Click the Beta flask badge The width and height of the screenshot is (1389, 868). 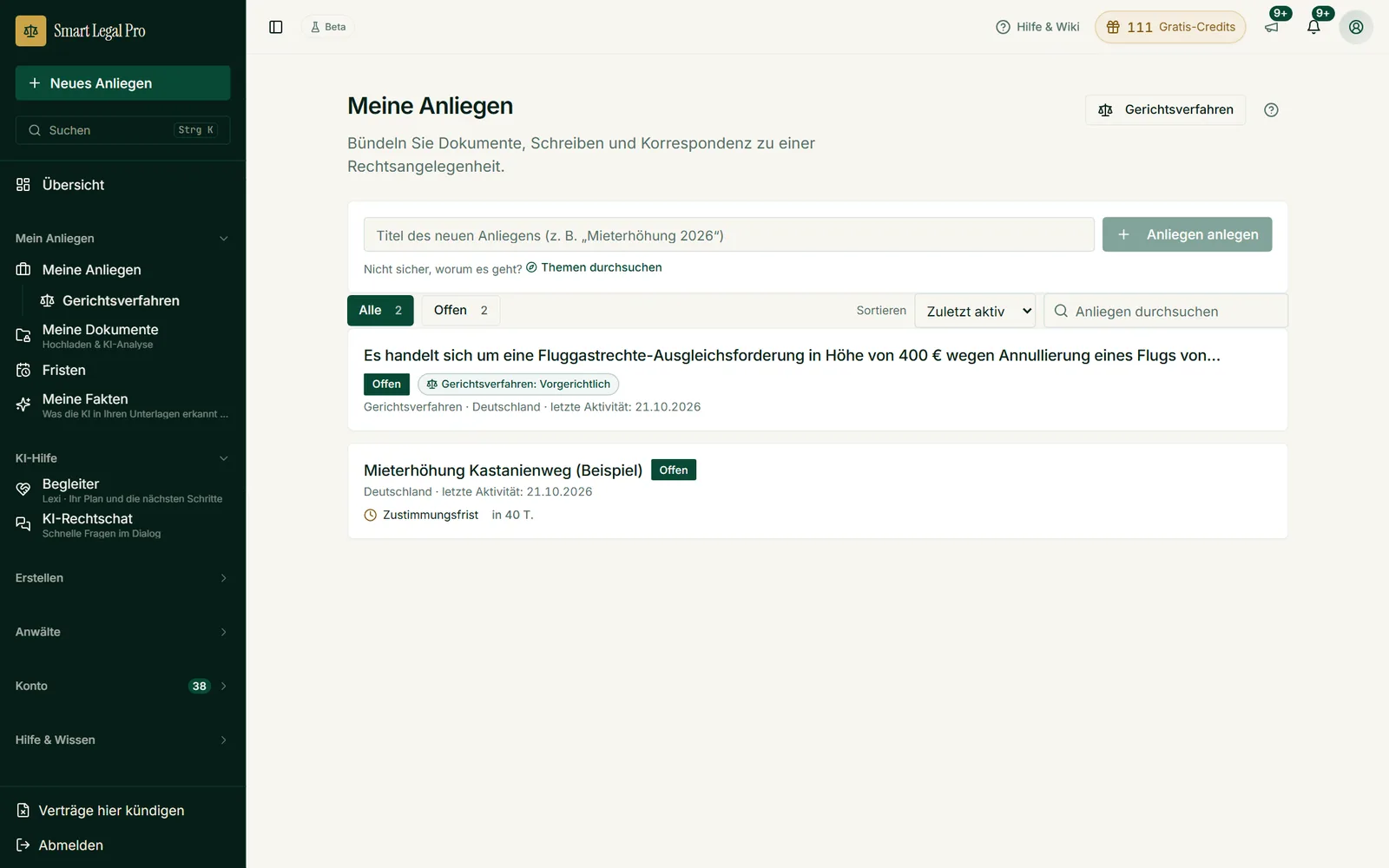[328, 27]
